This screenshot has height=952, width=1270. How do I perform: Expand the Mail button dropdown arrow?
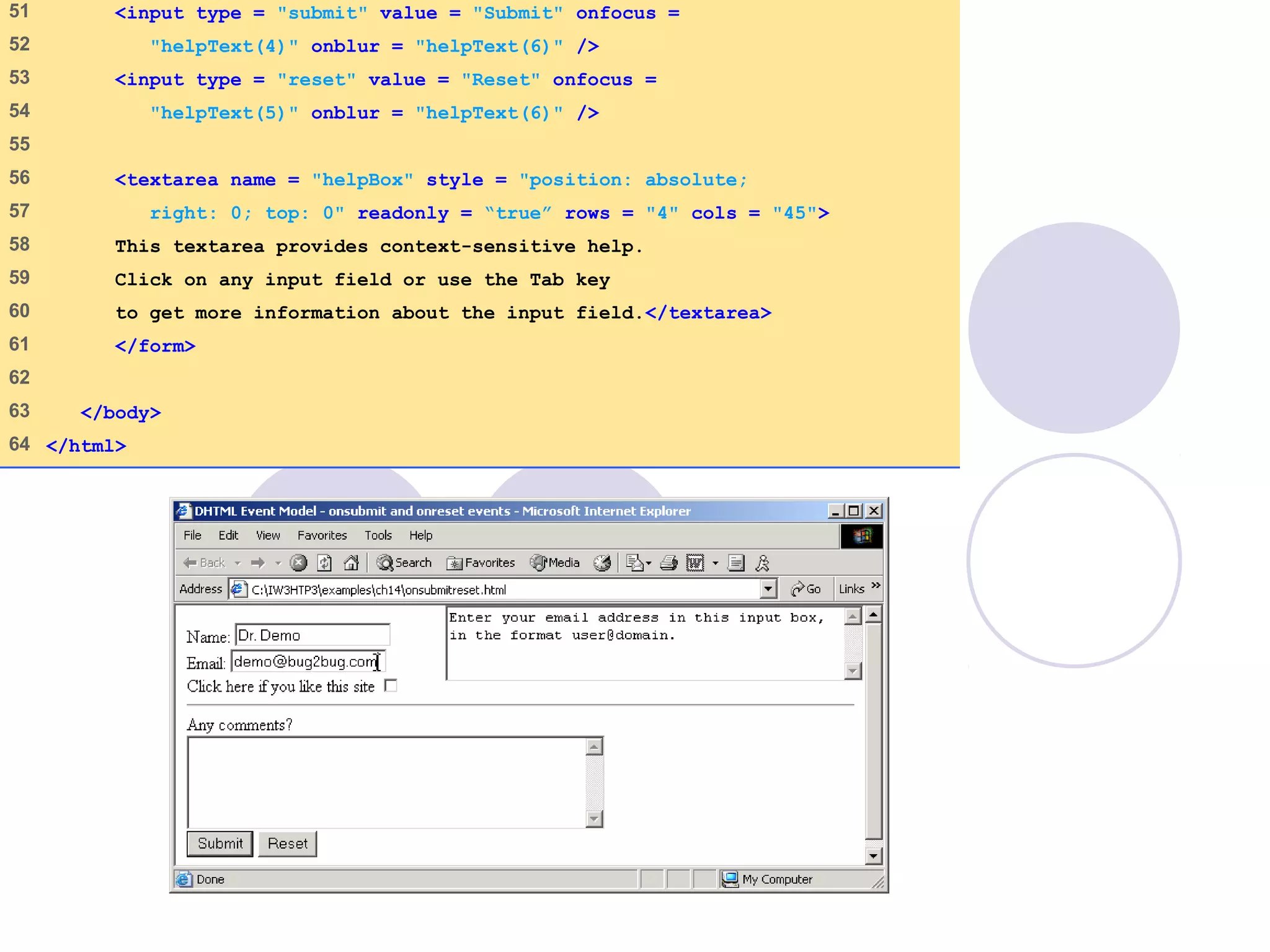point(649,563)
